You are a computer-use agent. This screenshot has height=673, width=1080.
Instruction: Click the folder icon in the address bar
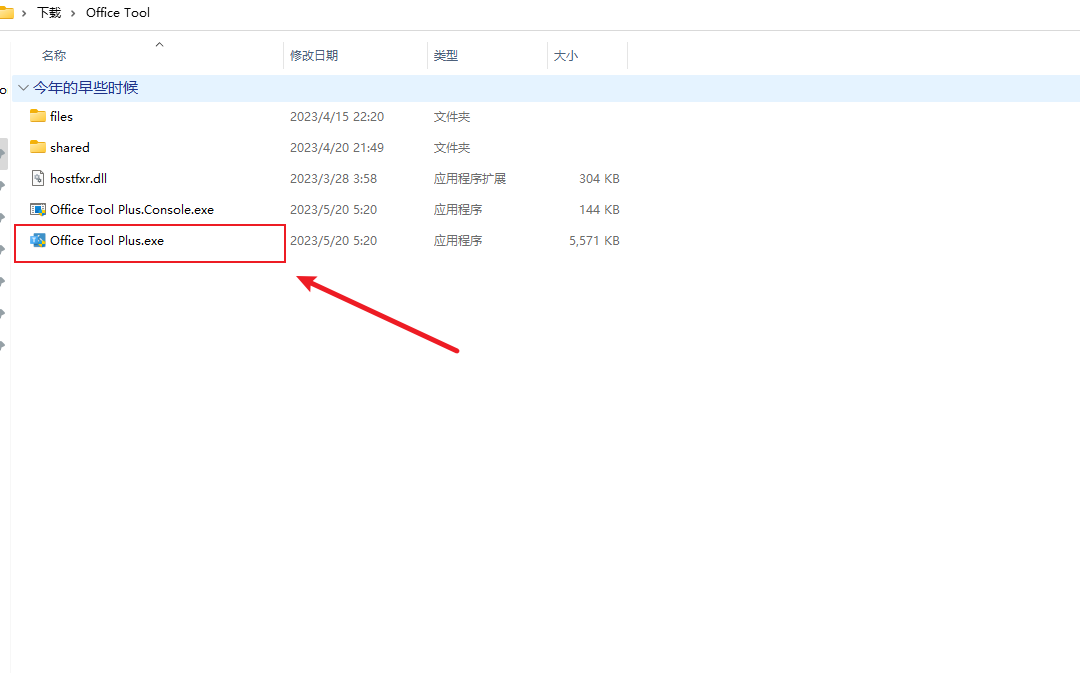5,13
